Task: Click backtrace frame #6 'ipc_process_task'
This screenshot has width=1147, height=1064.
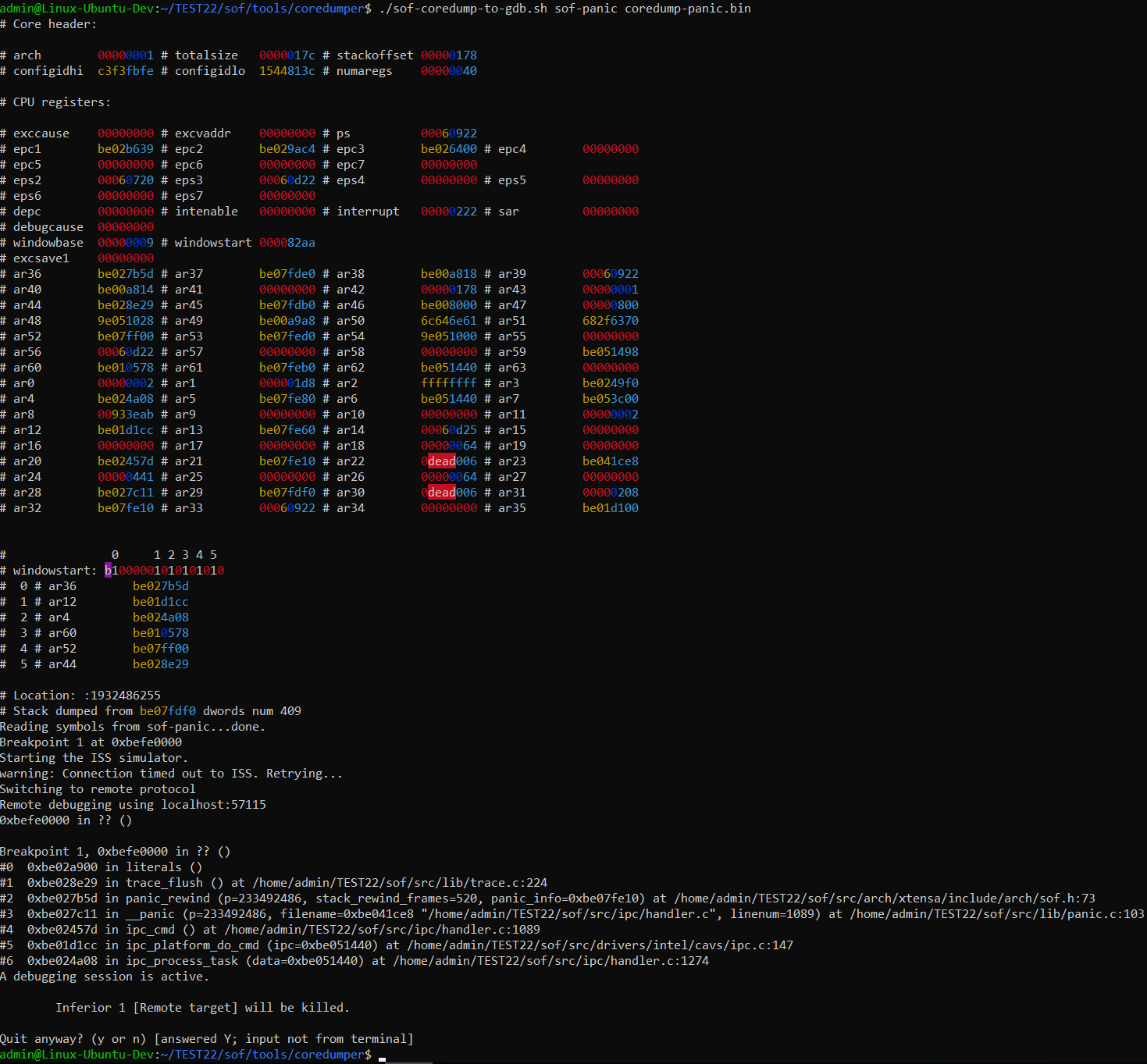Action: [x=354, y=961]
